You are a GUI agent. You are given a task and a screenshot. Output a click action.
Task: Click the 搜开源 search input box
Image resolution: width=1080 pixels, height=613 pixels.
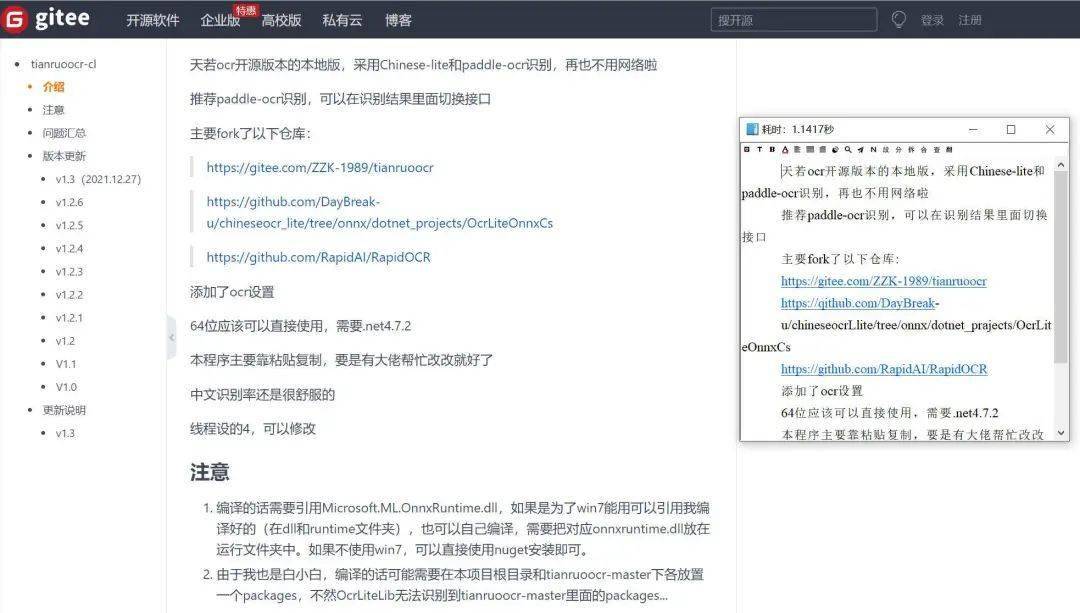(793, 19)
